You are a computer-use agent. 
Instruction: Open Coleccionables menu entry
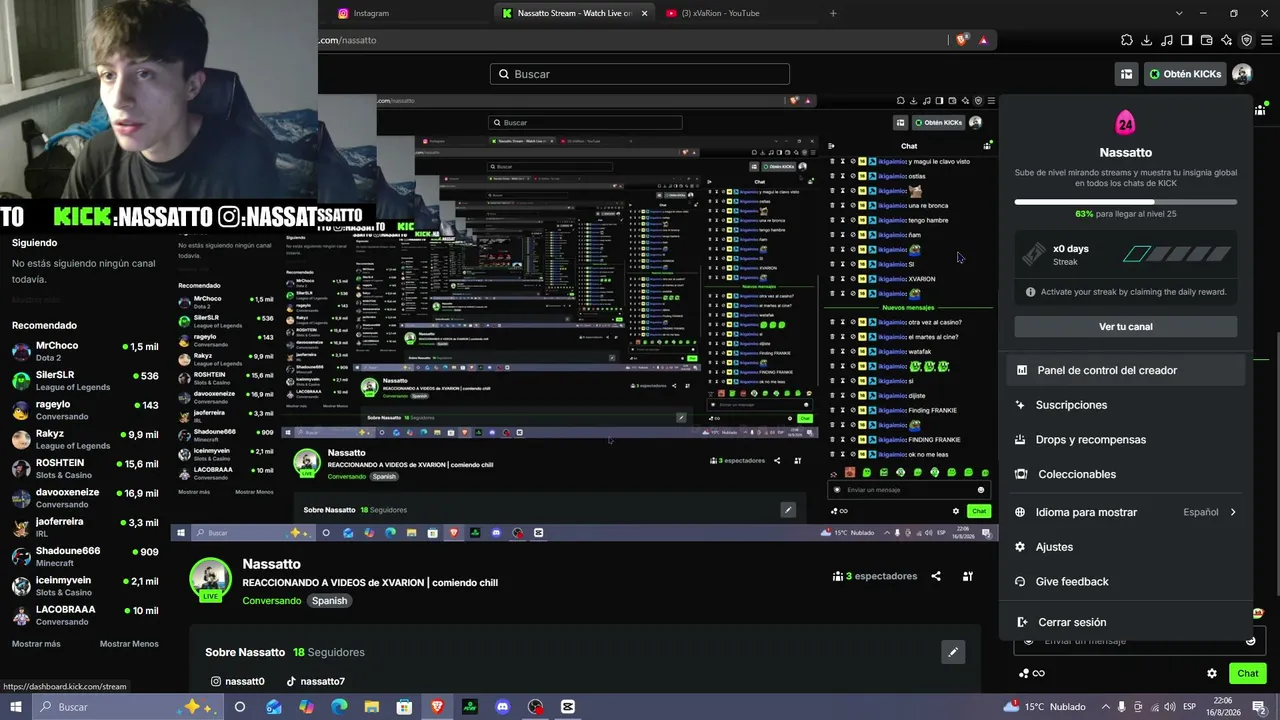click(1126, 474)
